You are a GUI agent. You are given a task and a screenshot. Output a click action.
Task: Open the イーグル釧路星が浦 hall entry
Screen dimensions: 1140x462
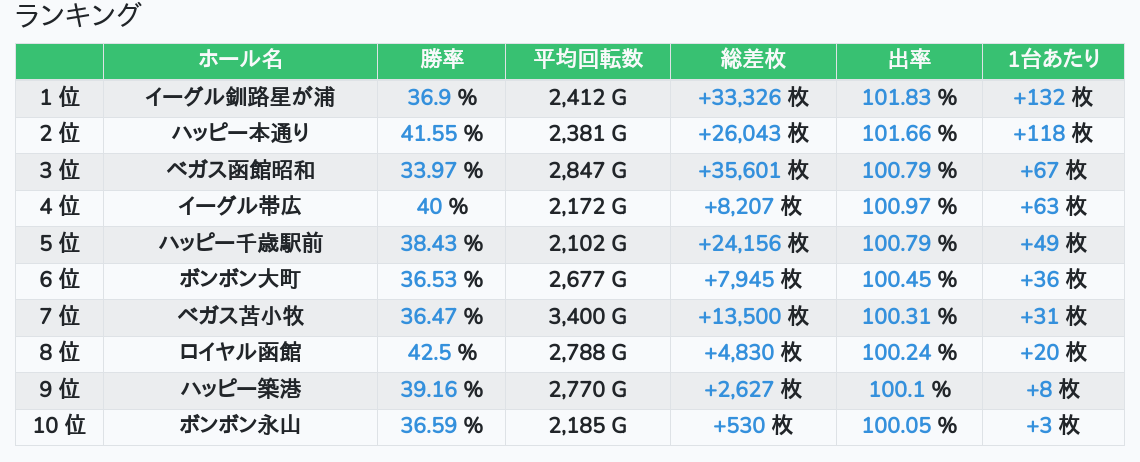coord(240,97)
